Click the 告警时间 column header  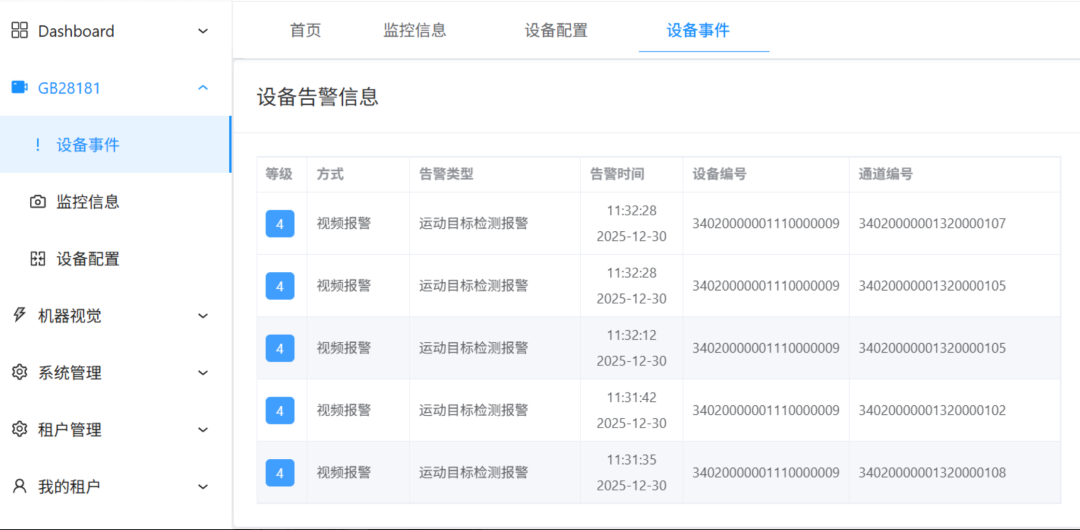(617, 174)
